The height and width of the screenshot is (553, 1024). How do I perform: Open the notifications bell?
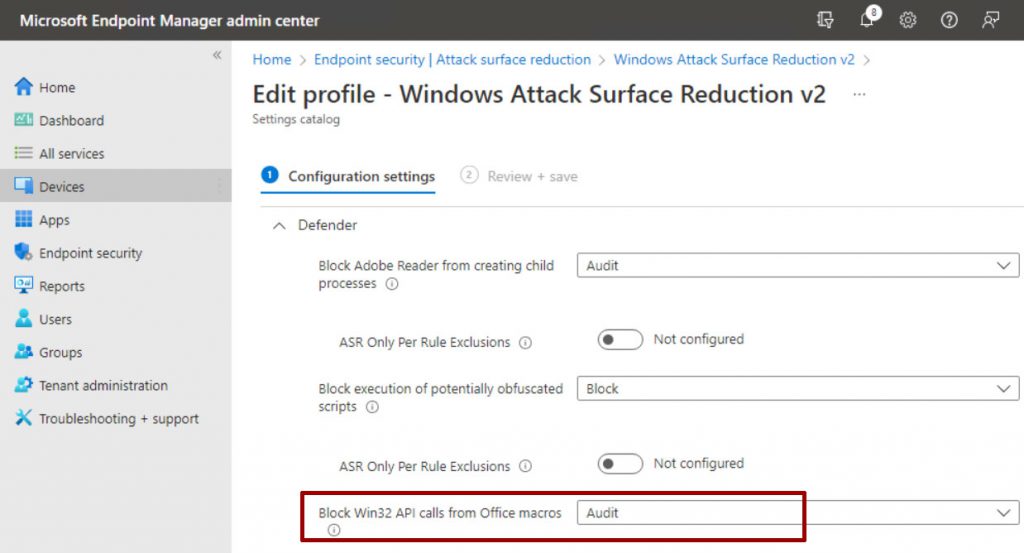click(867, 19)
